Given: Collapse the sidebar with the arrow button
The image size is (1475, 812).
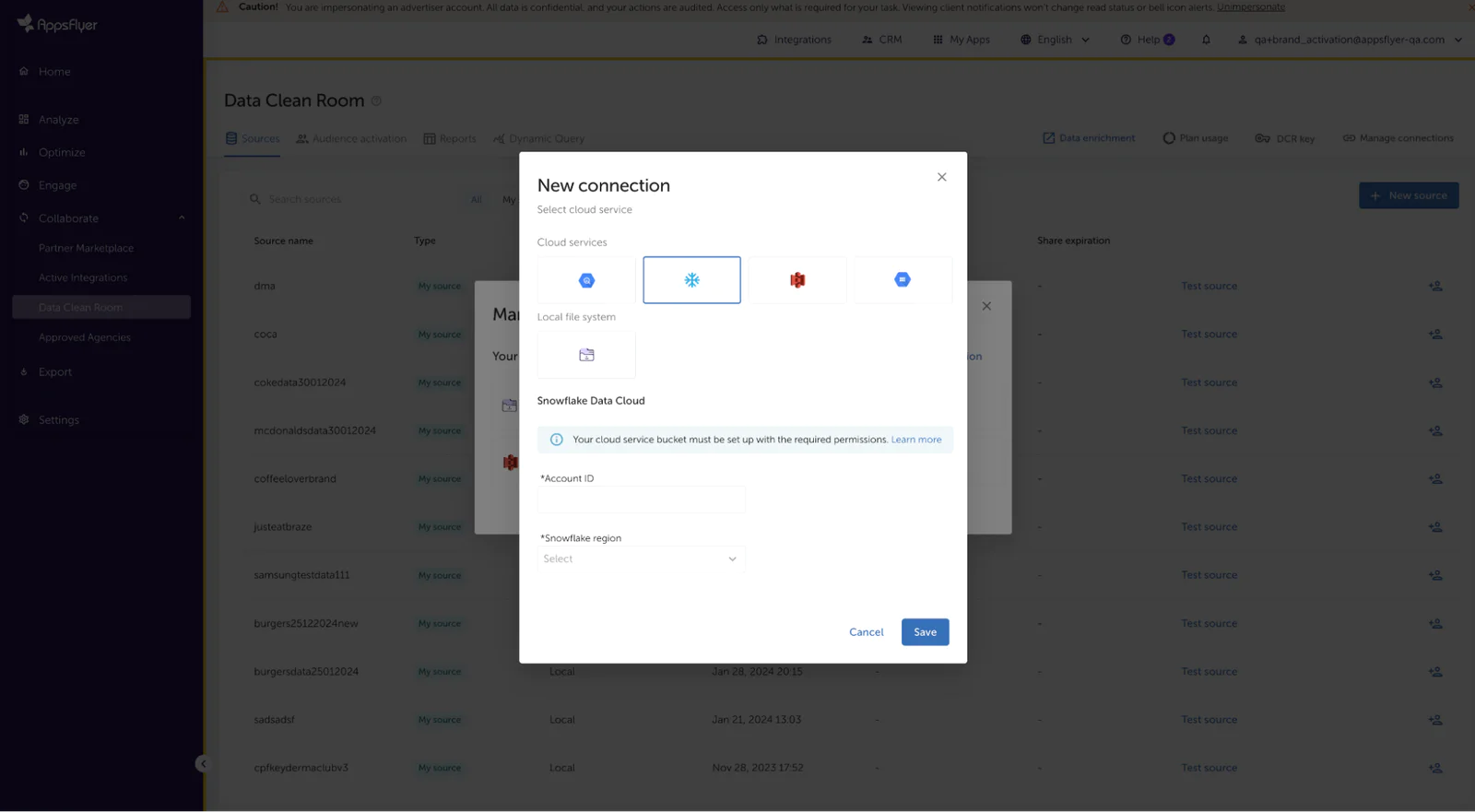Looking at the screenshot, I should [203, 763].
